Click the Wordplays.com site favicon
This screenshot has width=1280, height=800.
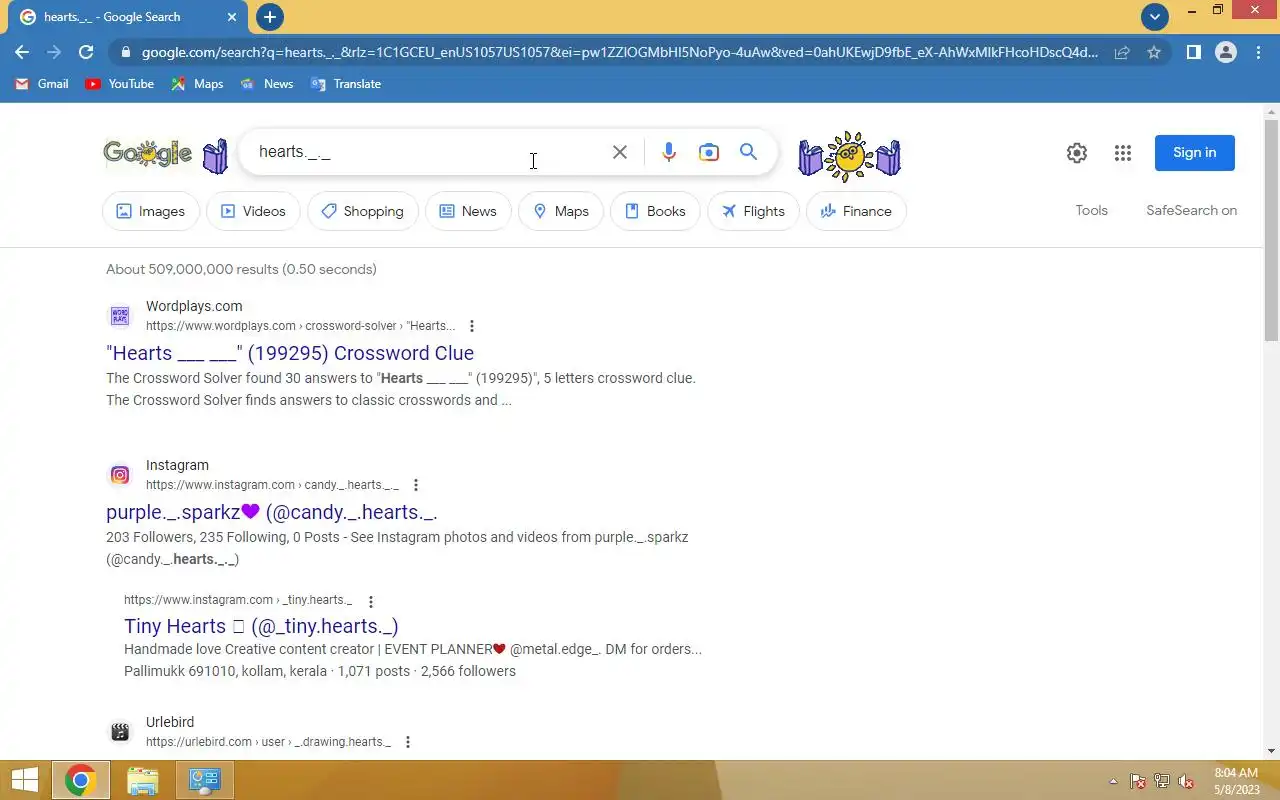(120, 316)
